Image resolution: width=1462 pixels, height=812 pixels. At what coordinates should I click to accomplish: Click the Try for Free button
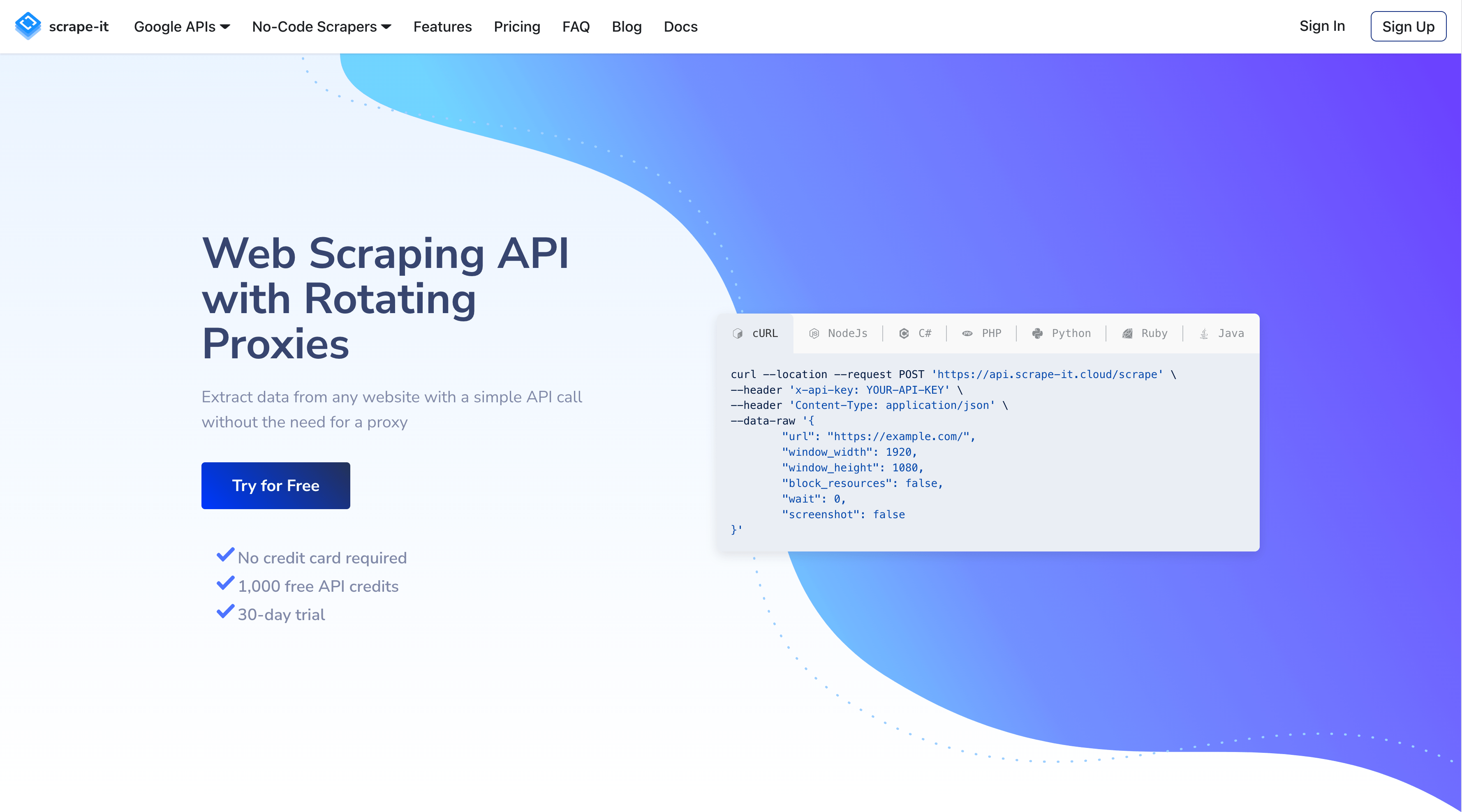click(x=275, y=485)
